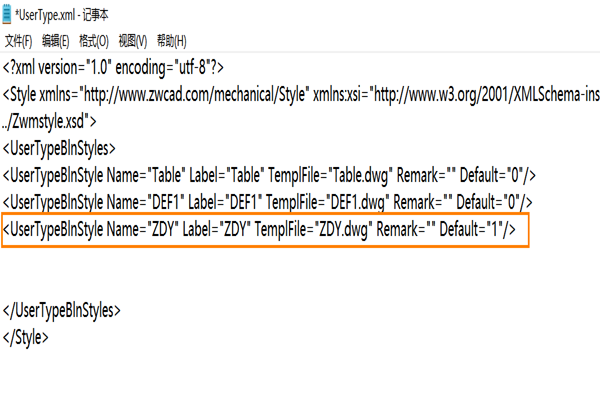Click Label="DEF1" attribute

point(225,202)
